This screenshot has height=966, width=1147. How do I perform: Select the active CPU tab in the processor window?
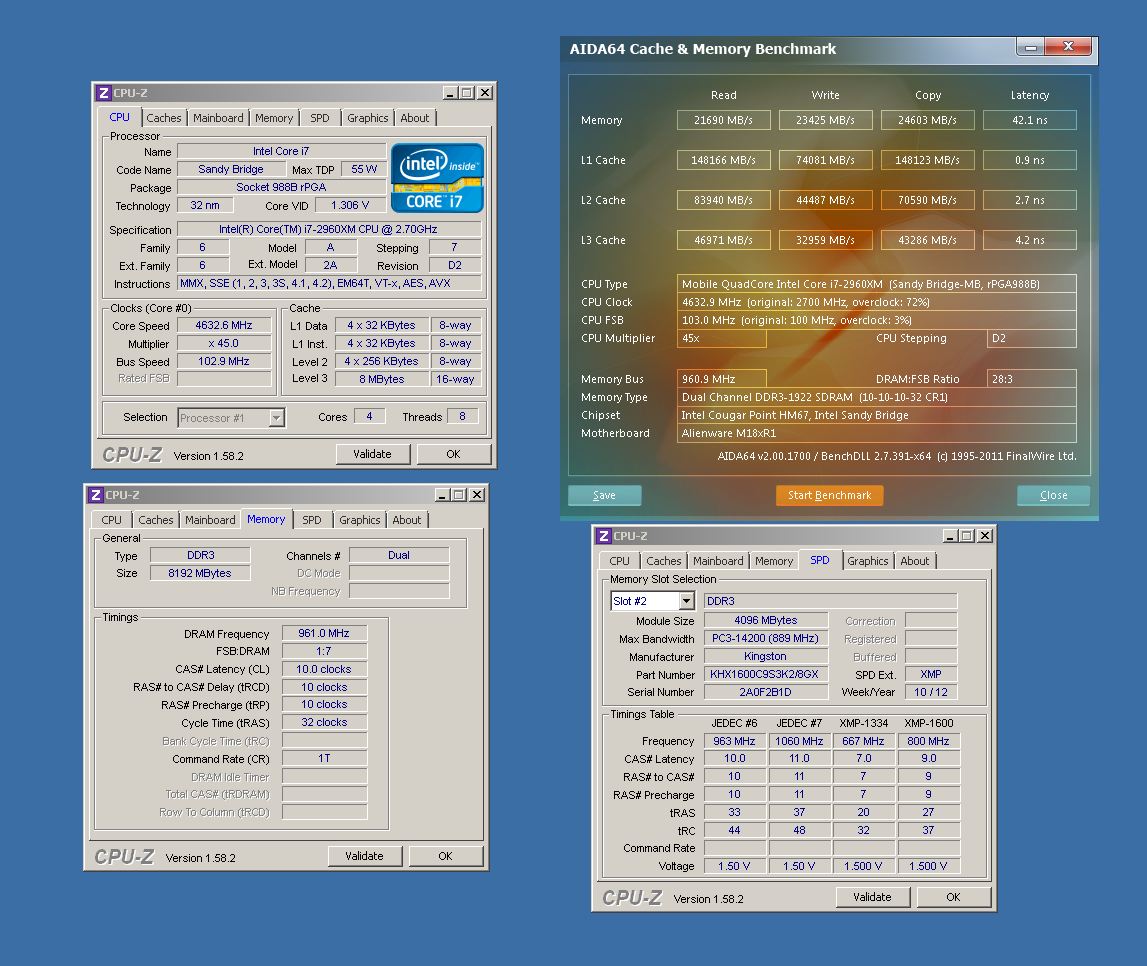point(119,117)
